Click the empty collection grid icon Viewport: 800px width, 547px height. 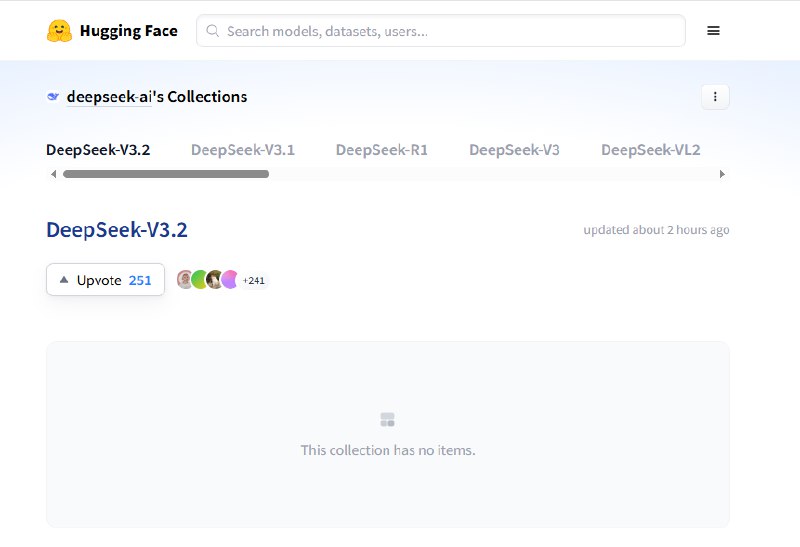coord(388,420)
